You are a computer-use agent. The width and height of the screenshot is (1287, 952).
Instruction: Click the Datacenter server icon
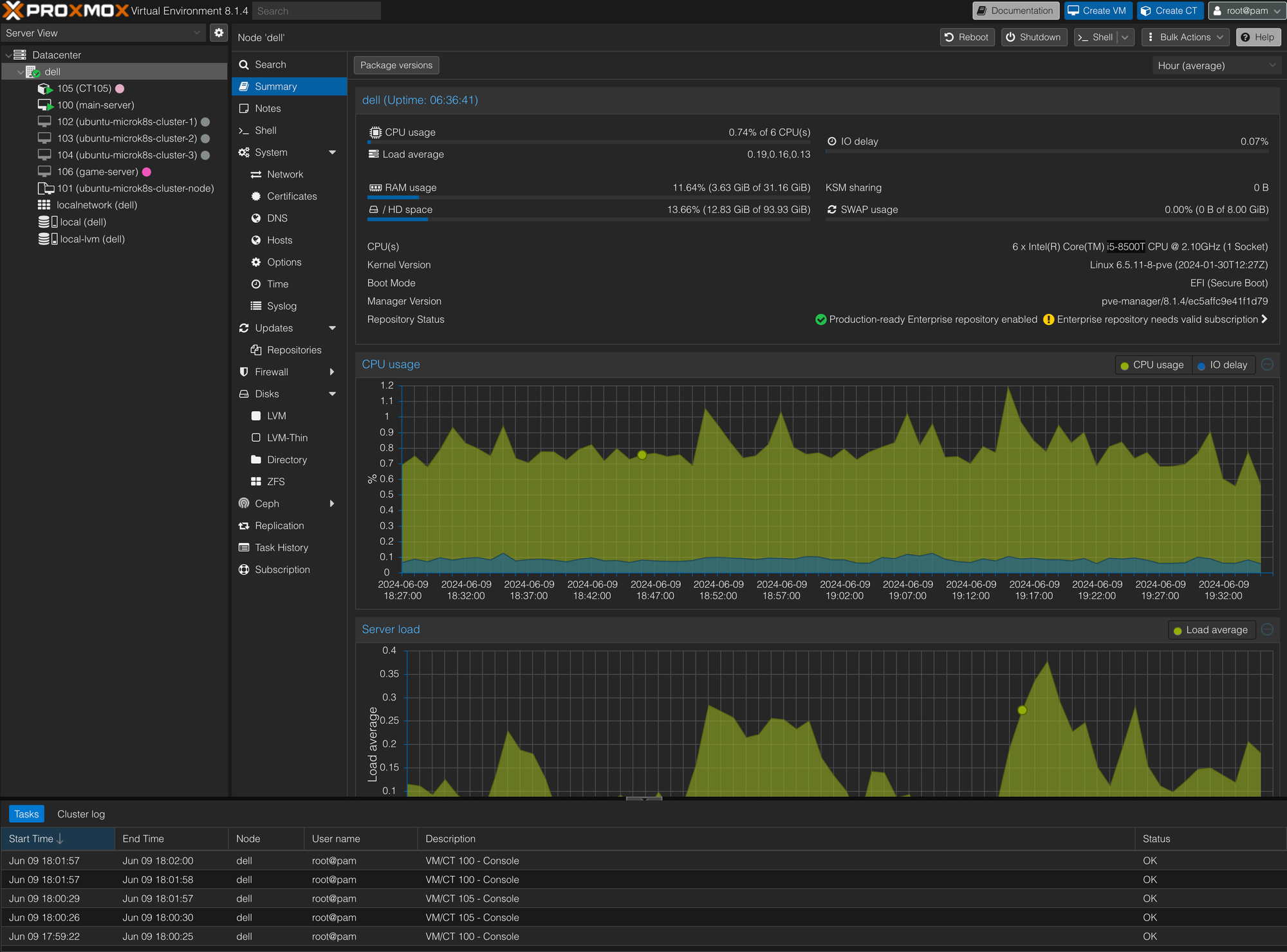(20, 55)
